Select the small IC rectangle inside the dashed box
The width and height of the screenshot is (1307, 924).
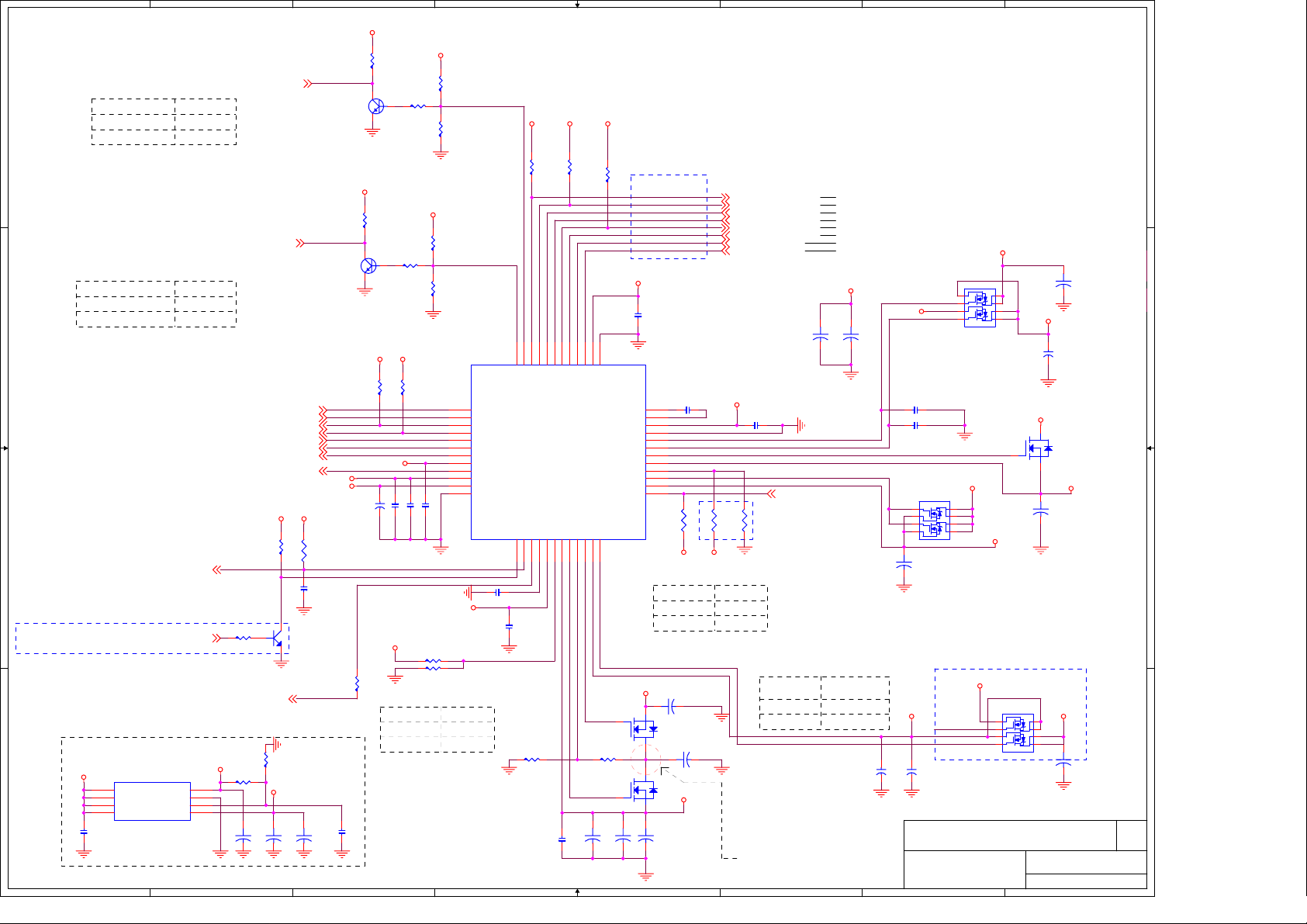[x=152, y=801]
